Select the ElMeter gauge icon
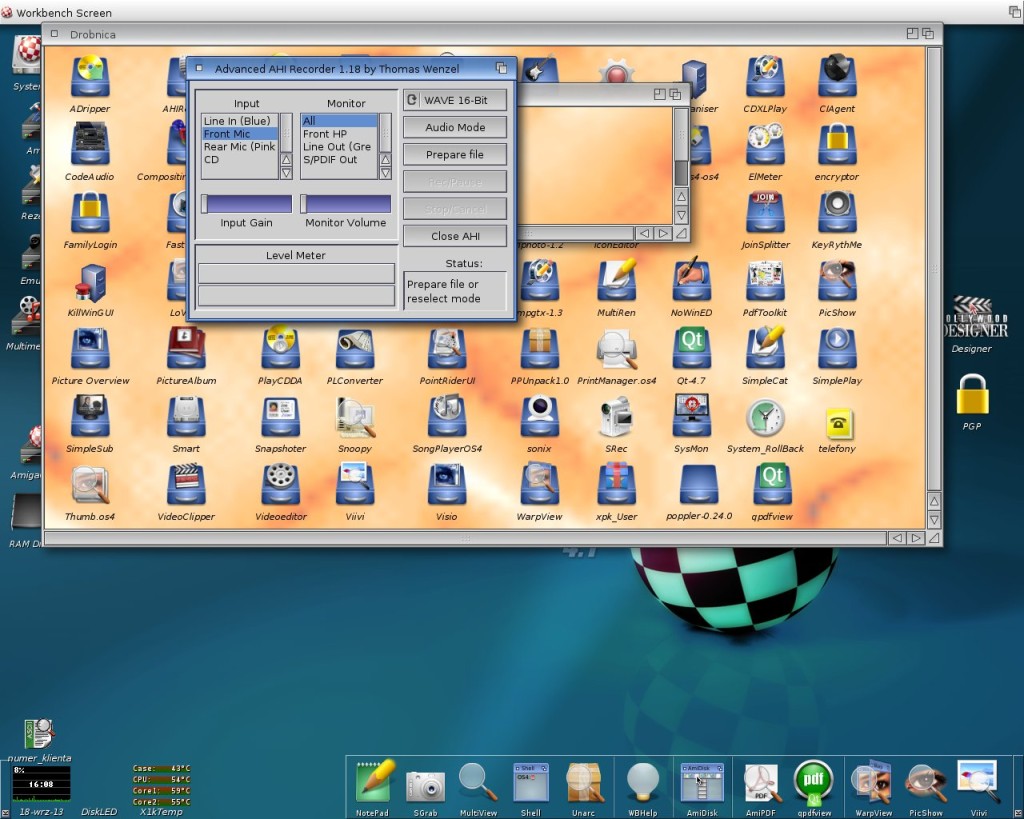The height and width of the screenshot is (819, 1024). (765, 145)
